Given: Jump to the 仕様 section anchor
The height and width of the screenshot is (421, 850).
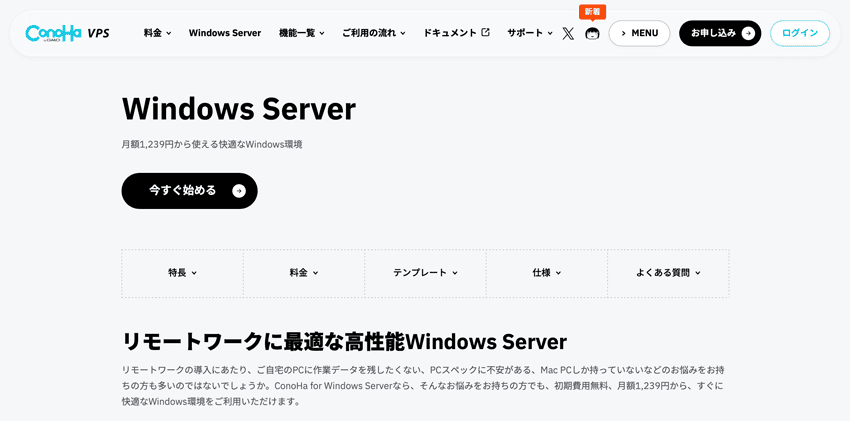Looking at the screenshot, I should [546, 273].
